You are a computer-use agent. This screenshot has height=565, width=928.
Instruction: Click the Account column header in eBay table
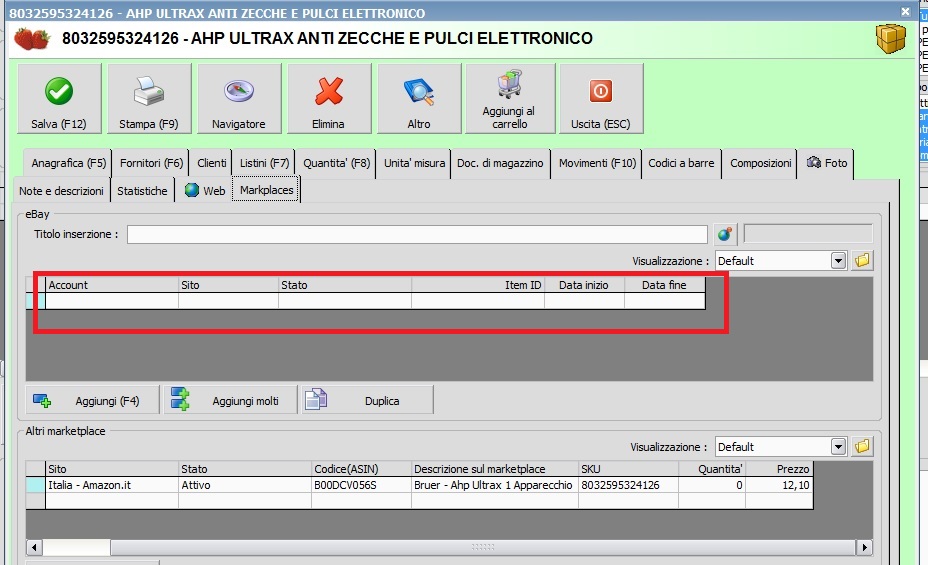[112, 285]
